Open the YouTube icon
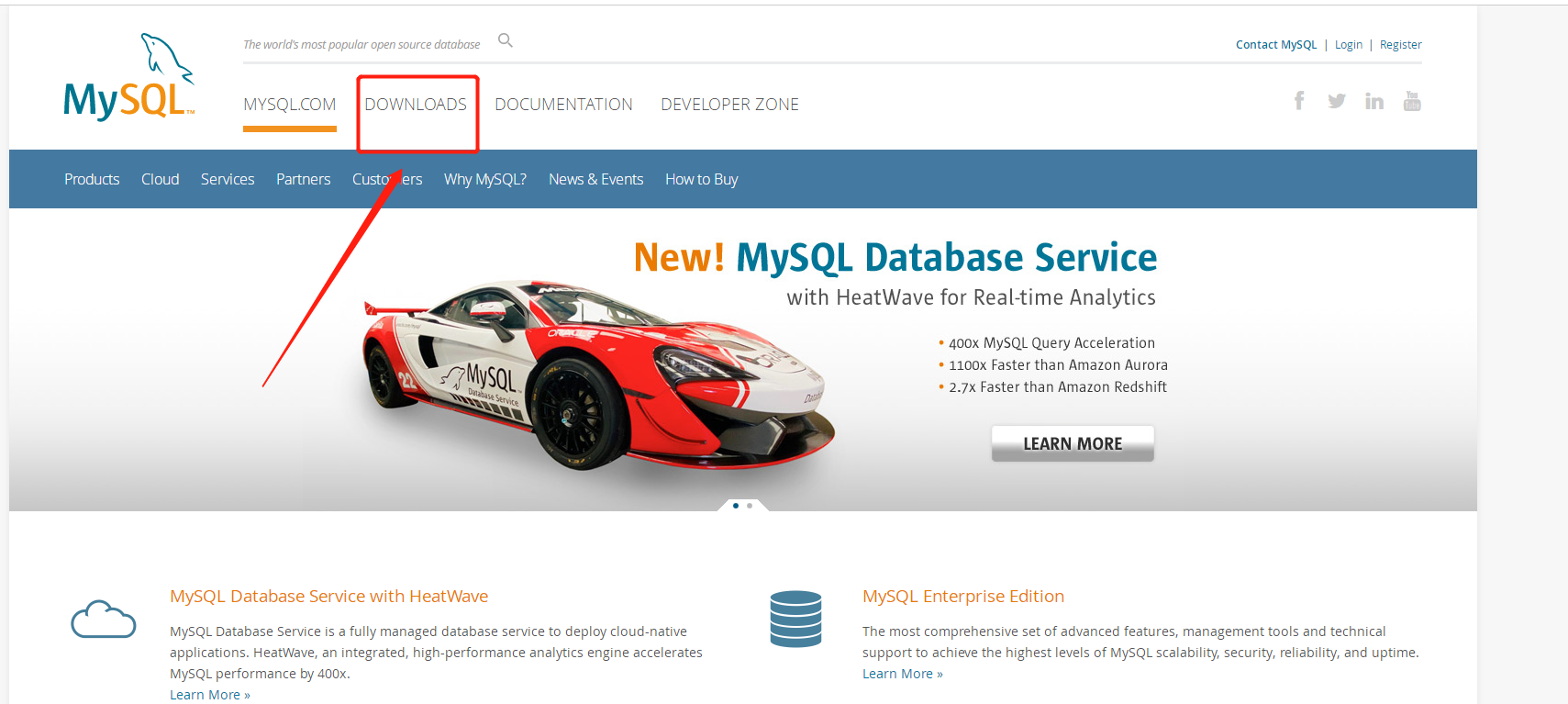This screenshot has height=704, width=1568. pos(1412,101)
